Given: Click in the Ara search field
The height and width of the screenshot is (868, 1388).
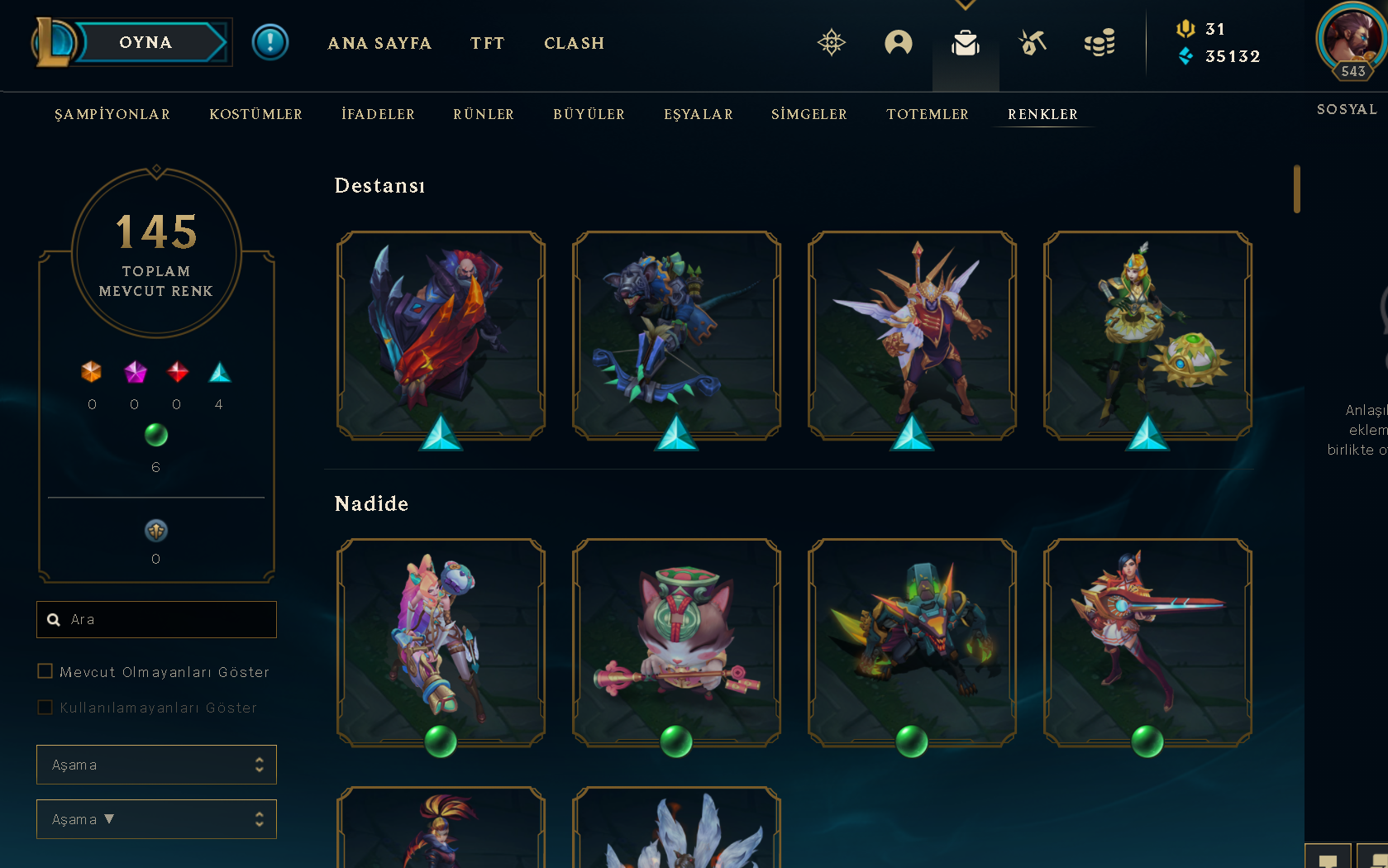Looking at the screenshot, I should click(156, 619).
